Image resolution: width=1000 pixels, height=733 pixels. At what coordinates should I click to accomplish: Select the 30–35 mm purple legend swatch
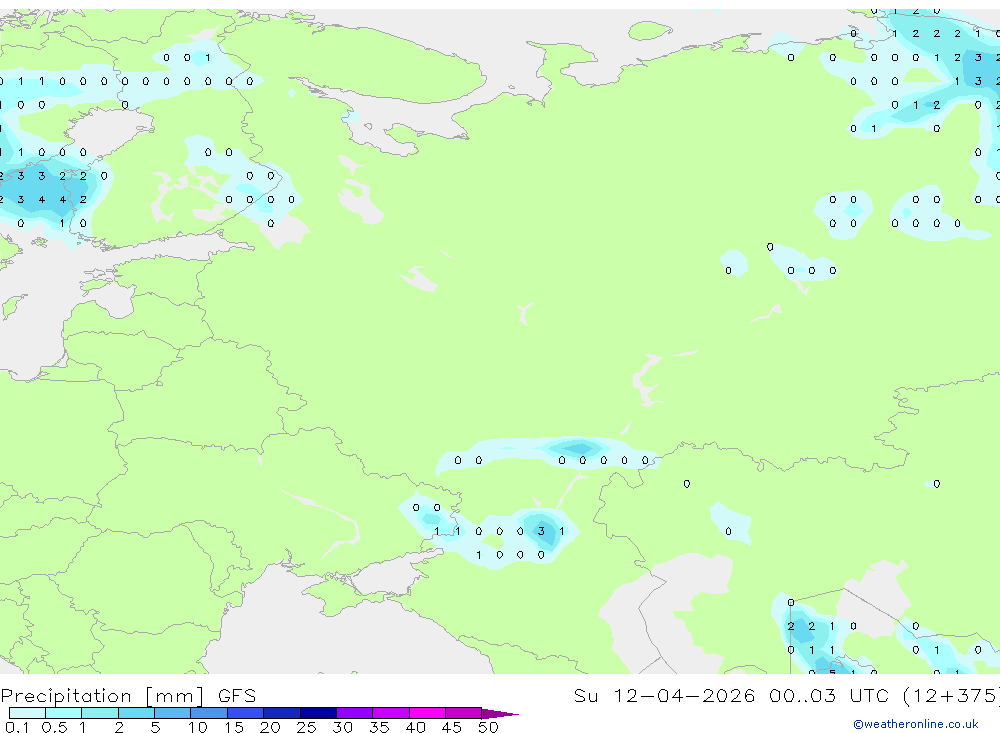(354, 713)
